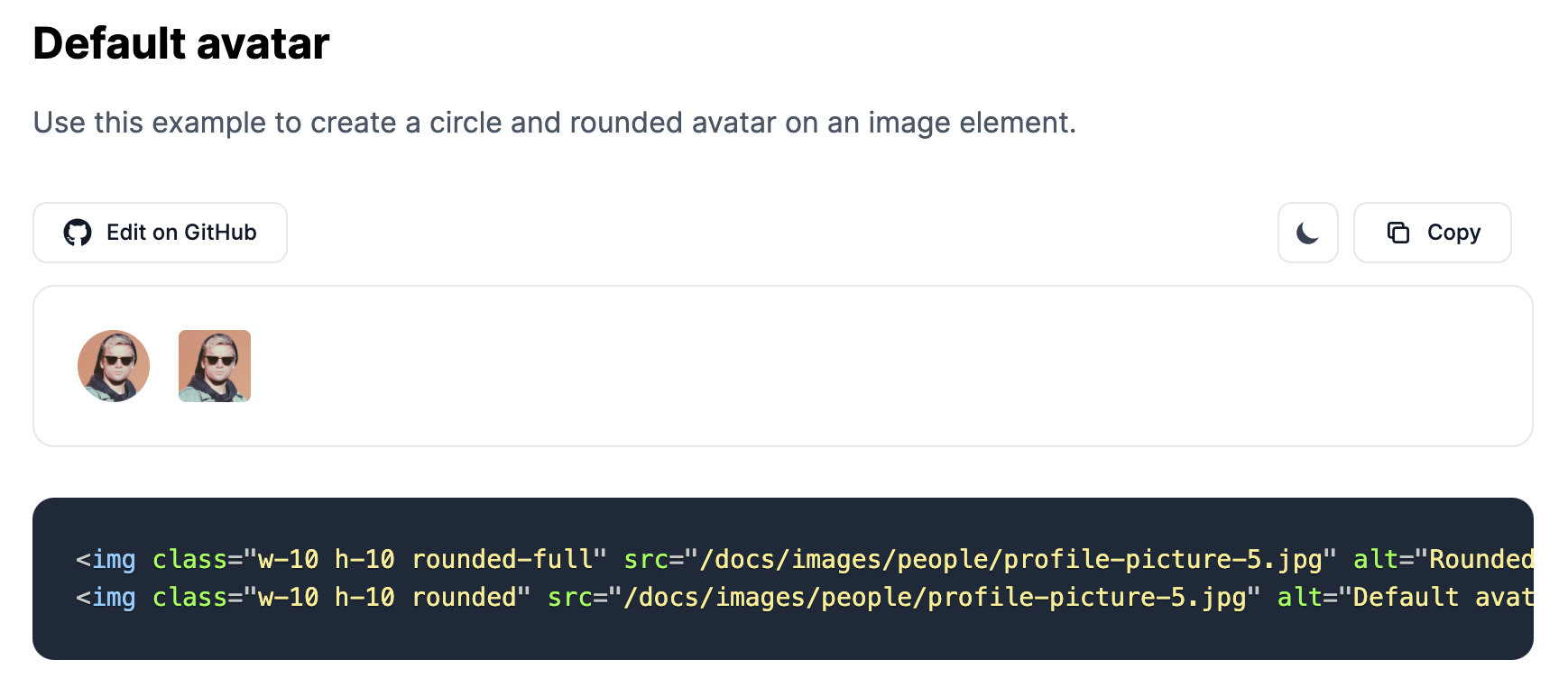Select the rounded square avatar image
This screenshot has width=1568, height=696.
click(215, 365)
